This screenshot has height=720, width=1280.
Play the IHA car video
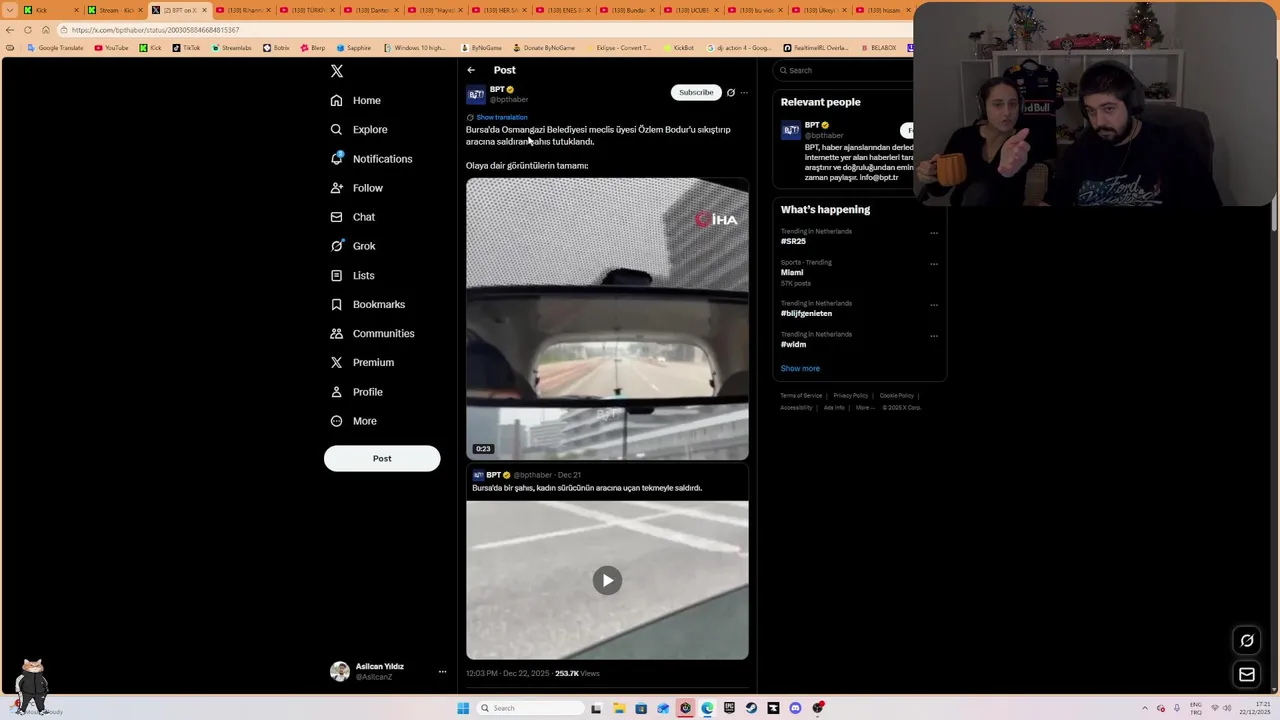click(607, 319)
